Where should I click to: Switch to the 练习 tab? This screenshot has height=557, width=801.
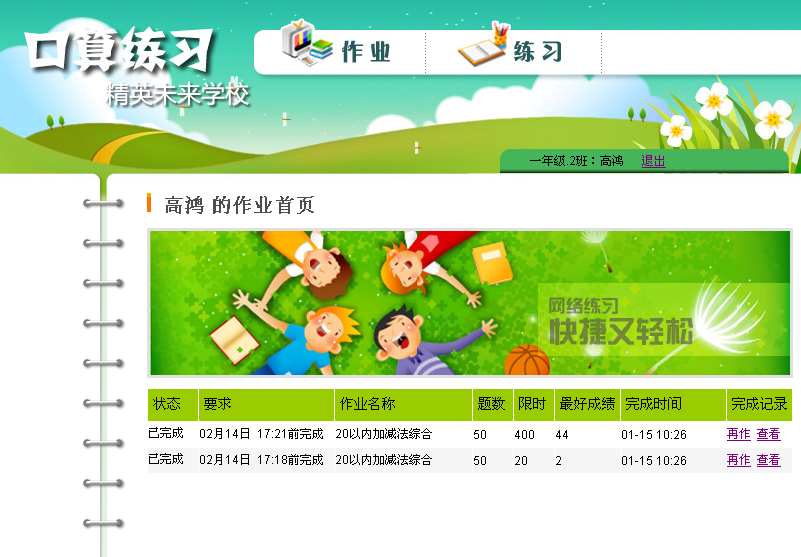538,53
